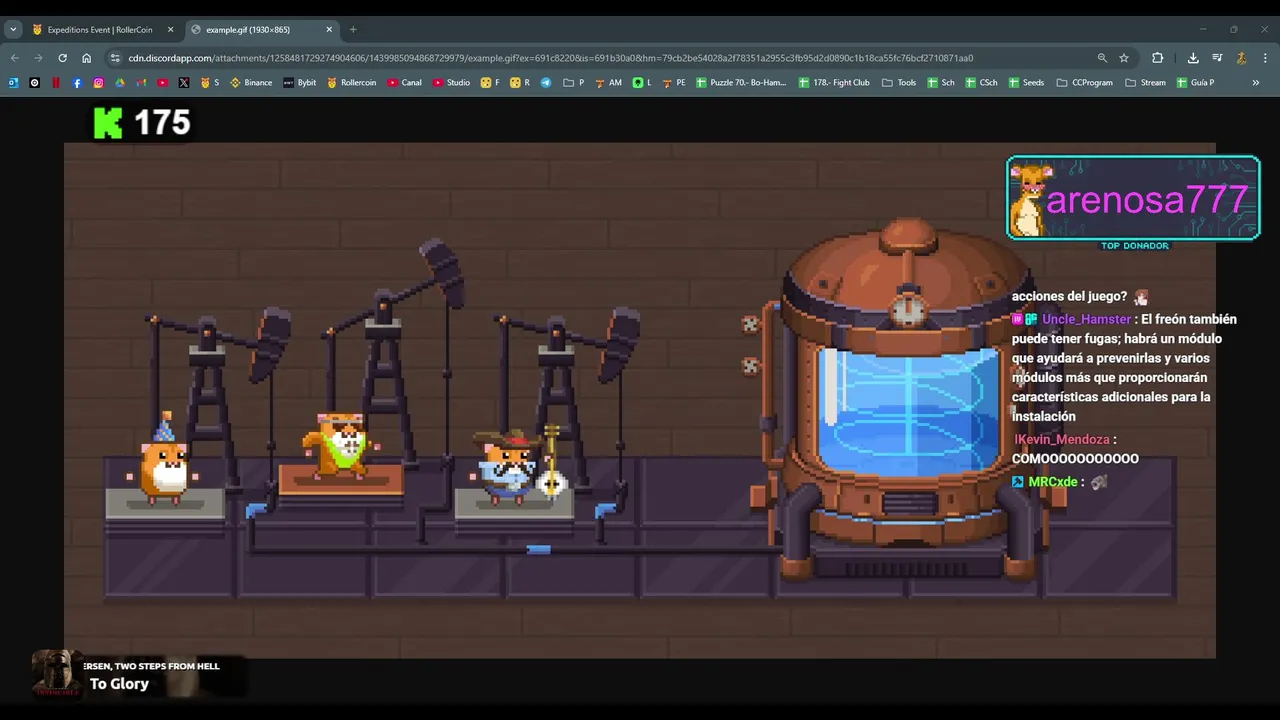Click the MRCxde chat username
The height and width of the screenshot is (720, 1280).
1053,482
